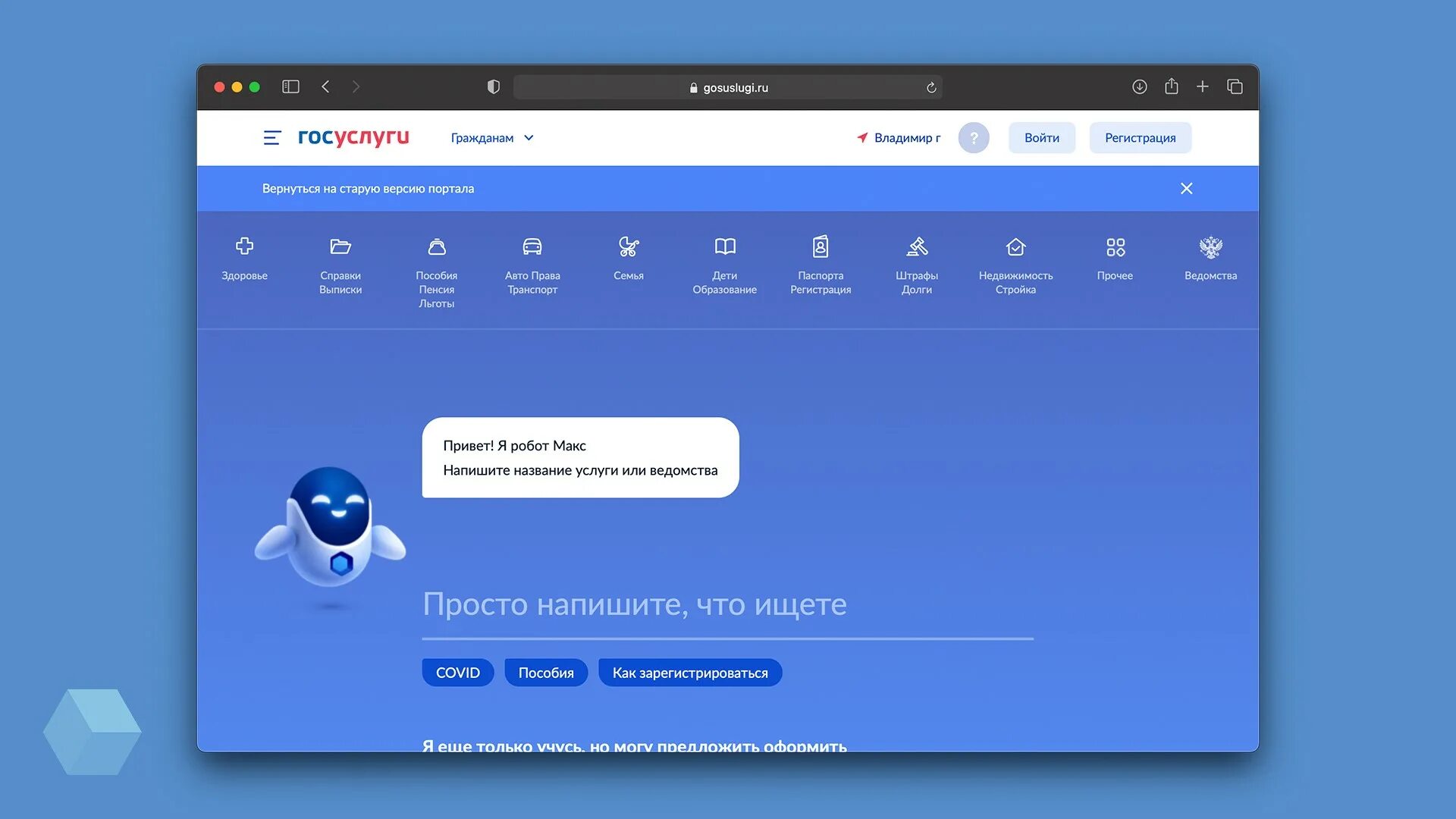Screen dimensions: 1456x819
Task: Toggle the Safari sidebar
Action: (290, 87)
